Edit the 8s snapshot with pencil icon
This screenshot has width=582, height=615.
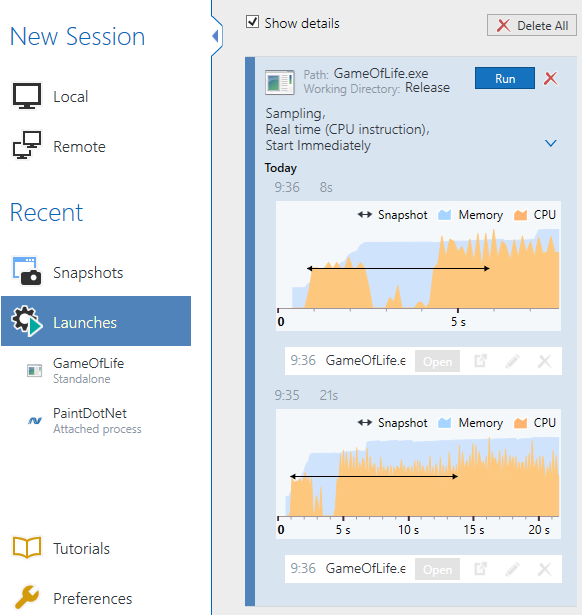513,361
